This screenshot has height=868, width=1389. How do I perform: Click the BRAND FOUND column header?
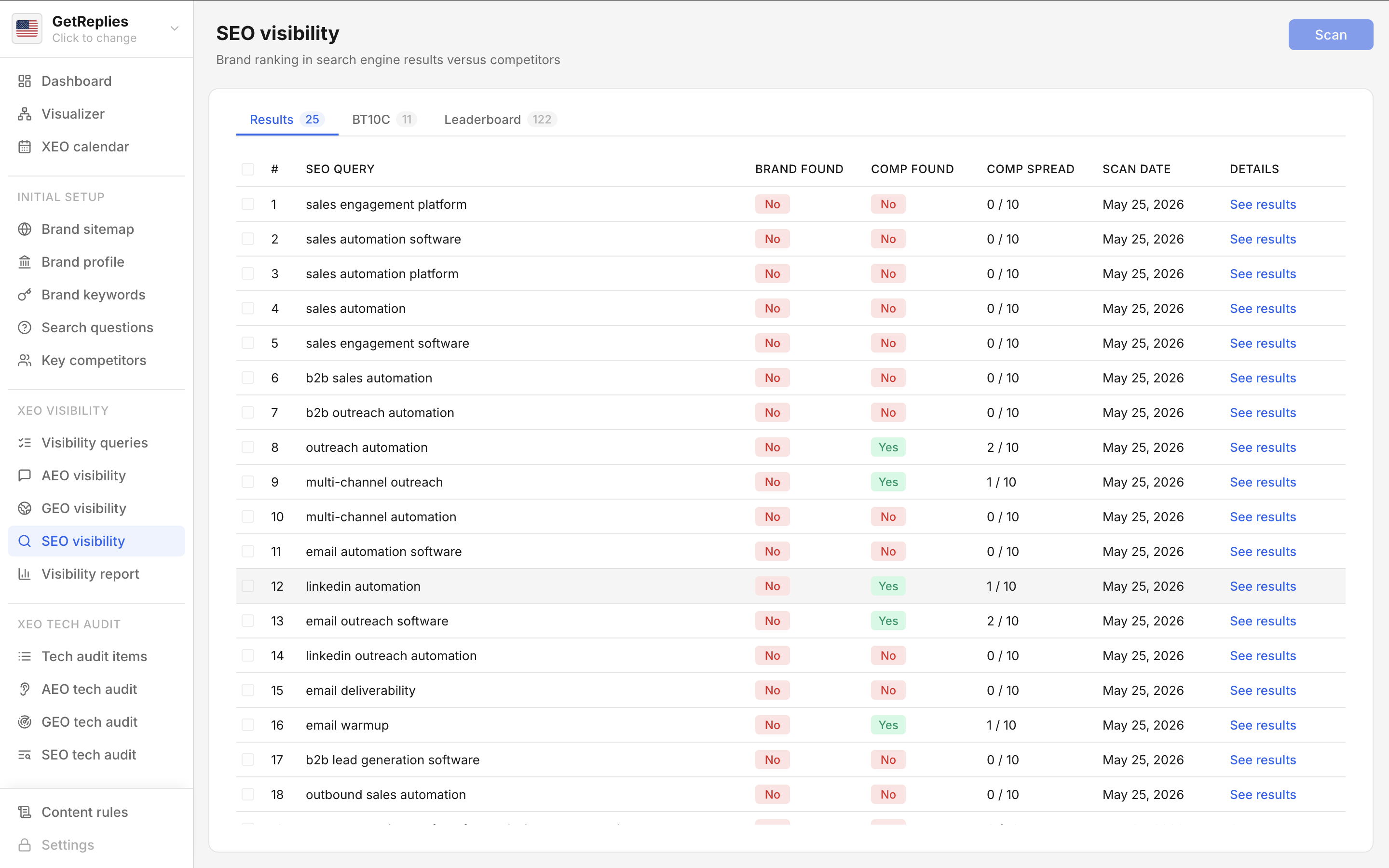click(x=799, y=169)
